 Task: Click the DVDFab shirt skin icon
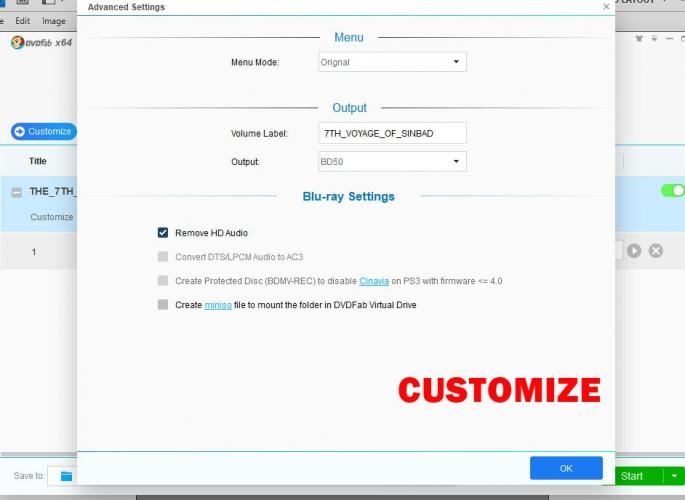639,38
